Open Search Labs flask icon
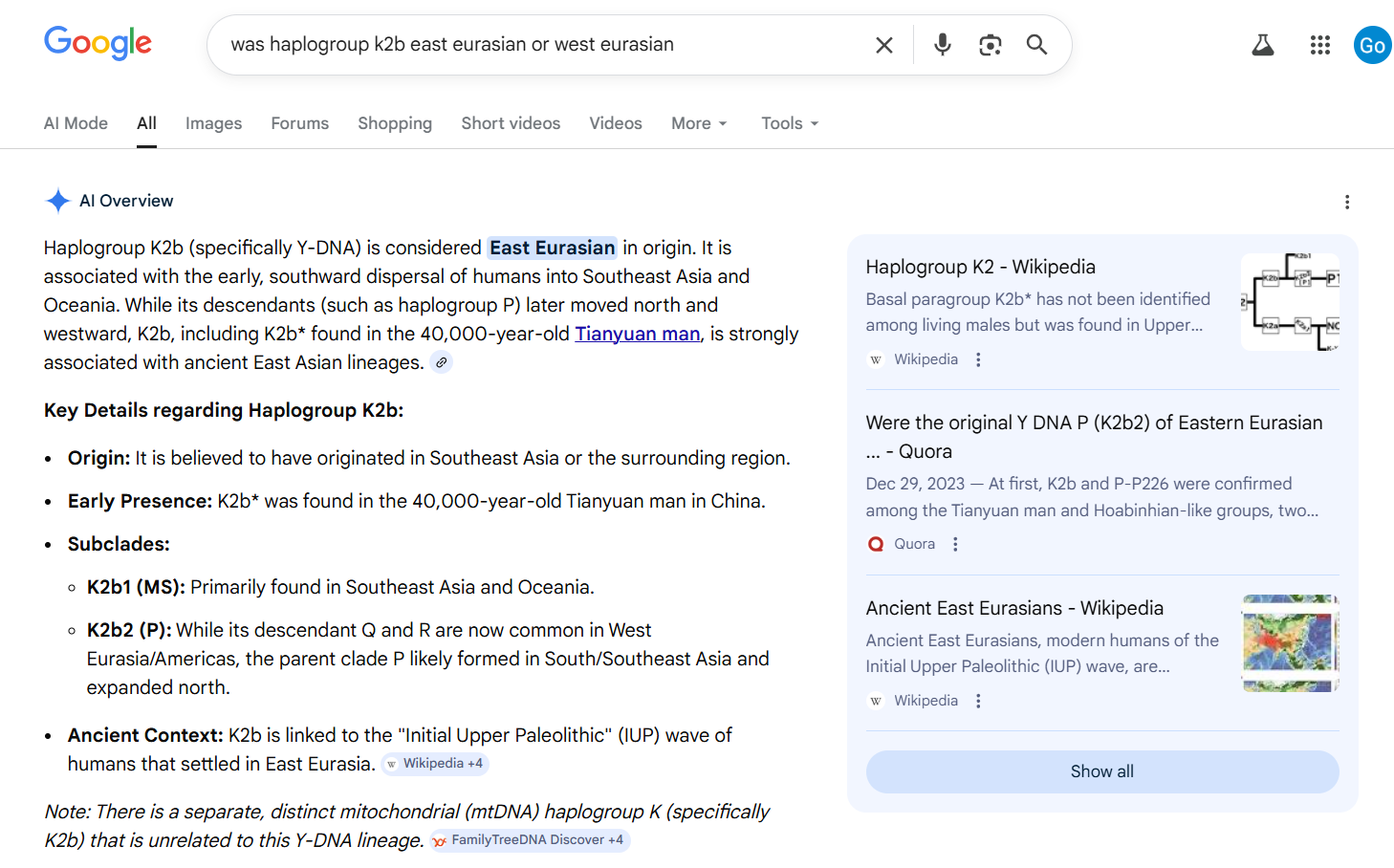1394x868 pixels. pos(1262,45)
